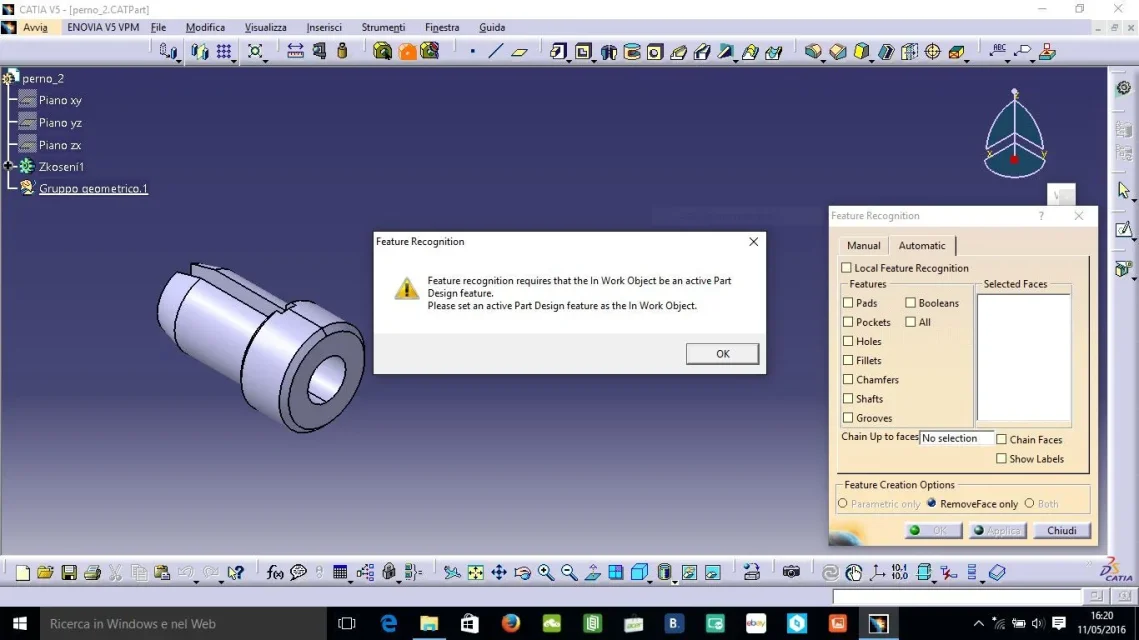Image resolution: width=1139 pixels, height=640 pixels.
Task: Open the Inserisci menu
Action: [x=324, y=27]
